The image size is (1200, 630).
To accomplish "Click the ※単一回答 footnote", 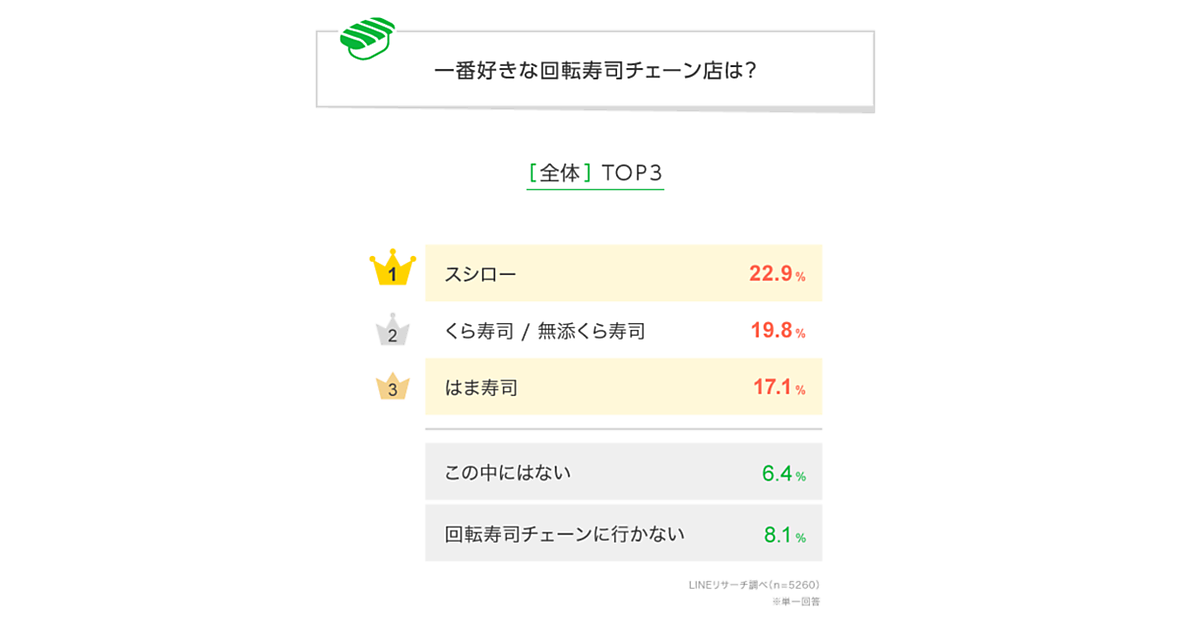I will 795,602.
